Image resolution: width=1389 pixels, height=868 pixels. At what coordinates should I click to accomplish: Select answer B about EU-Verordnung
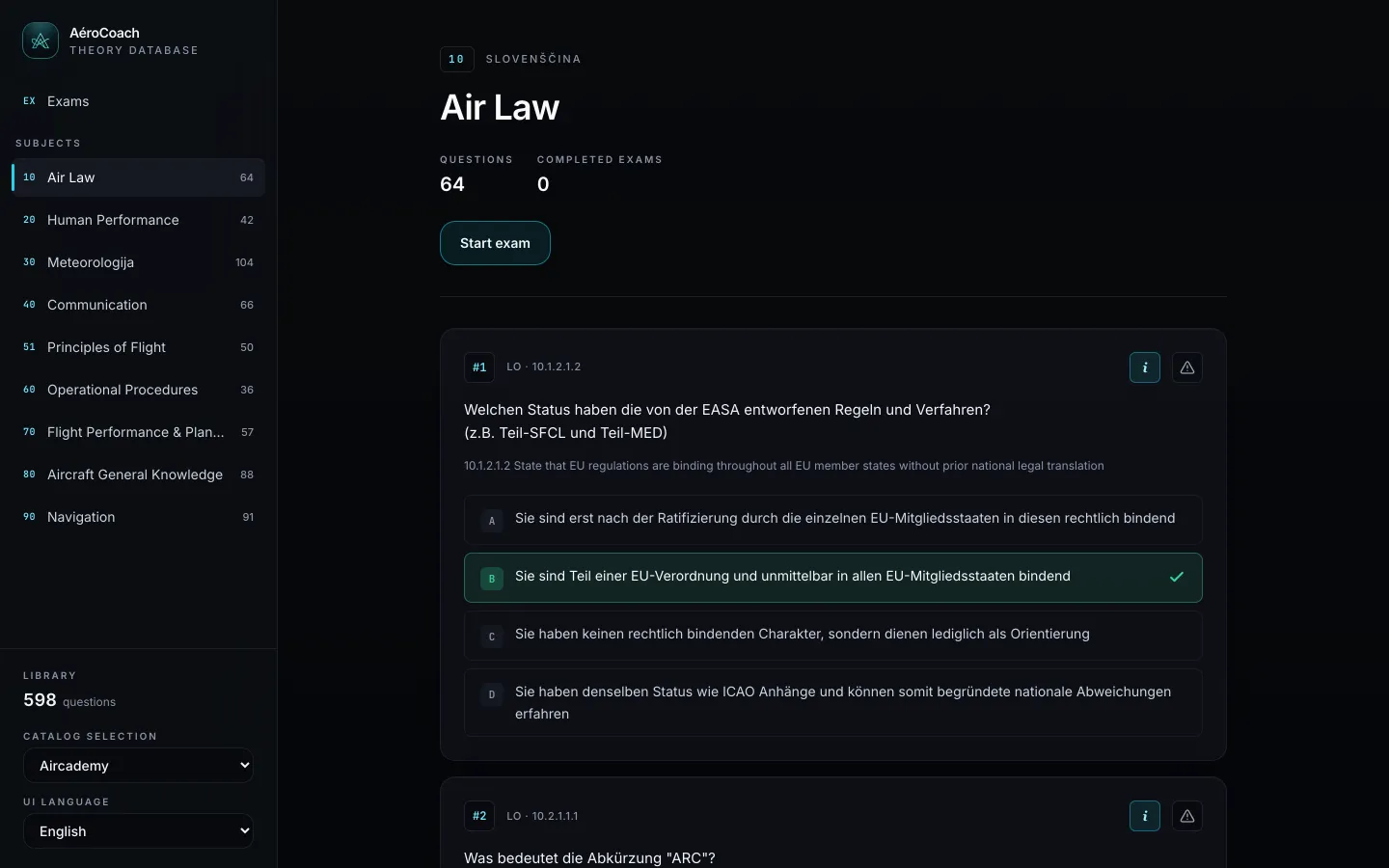pyautogui.click(x=833, y=577)
